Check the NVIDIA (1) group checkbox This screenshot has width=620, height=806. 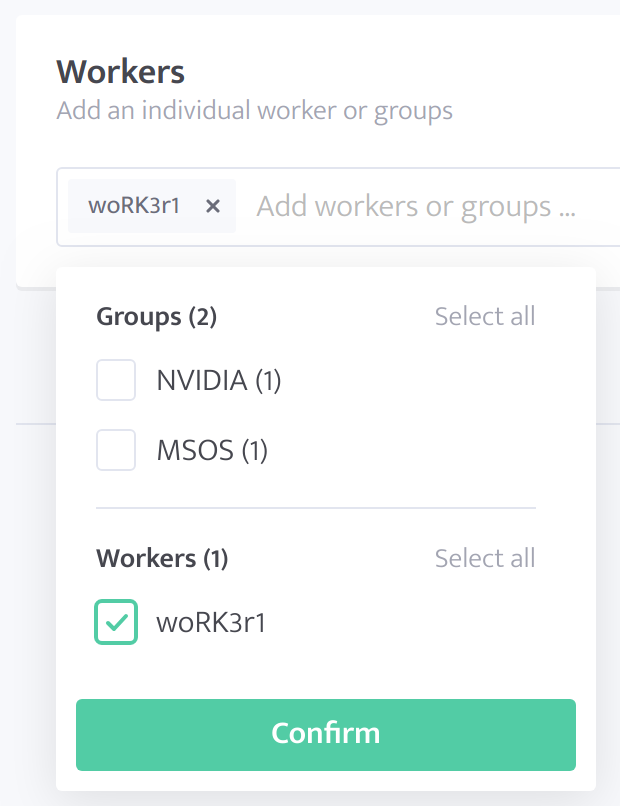(x=116, y=380)
